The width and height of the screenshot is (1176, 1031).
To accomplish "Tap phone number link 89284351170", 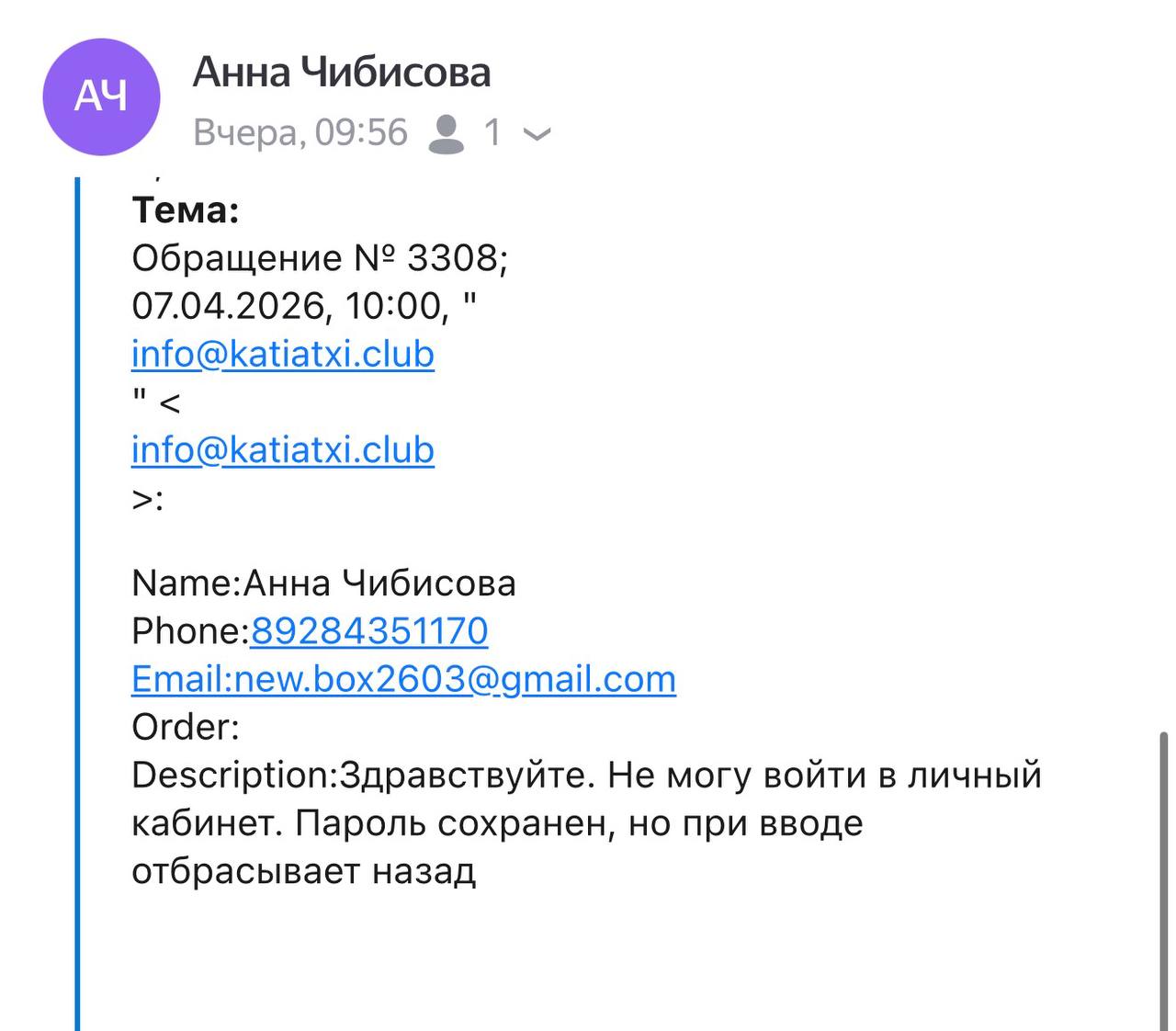I will point(369,631).
